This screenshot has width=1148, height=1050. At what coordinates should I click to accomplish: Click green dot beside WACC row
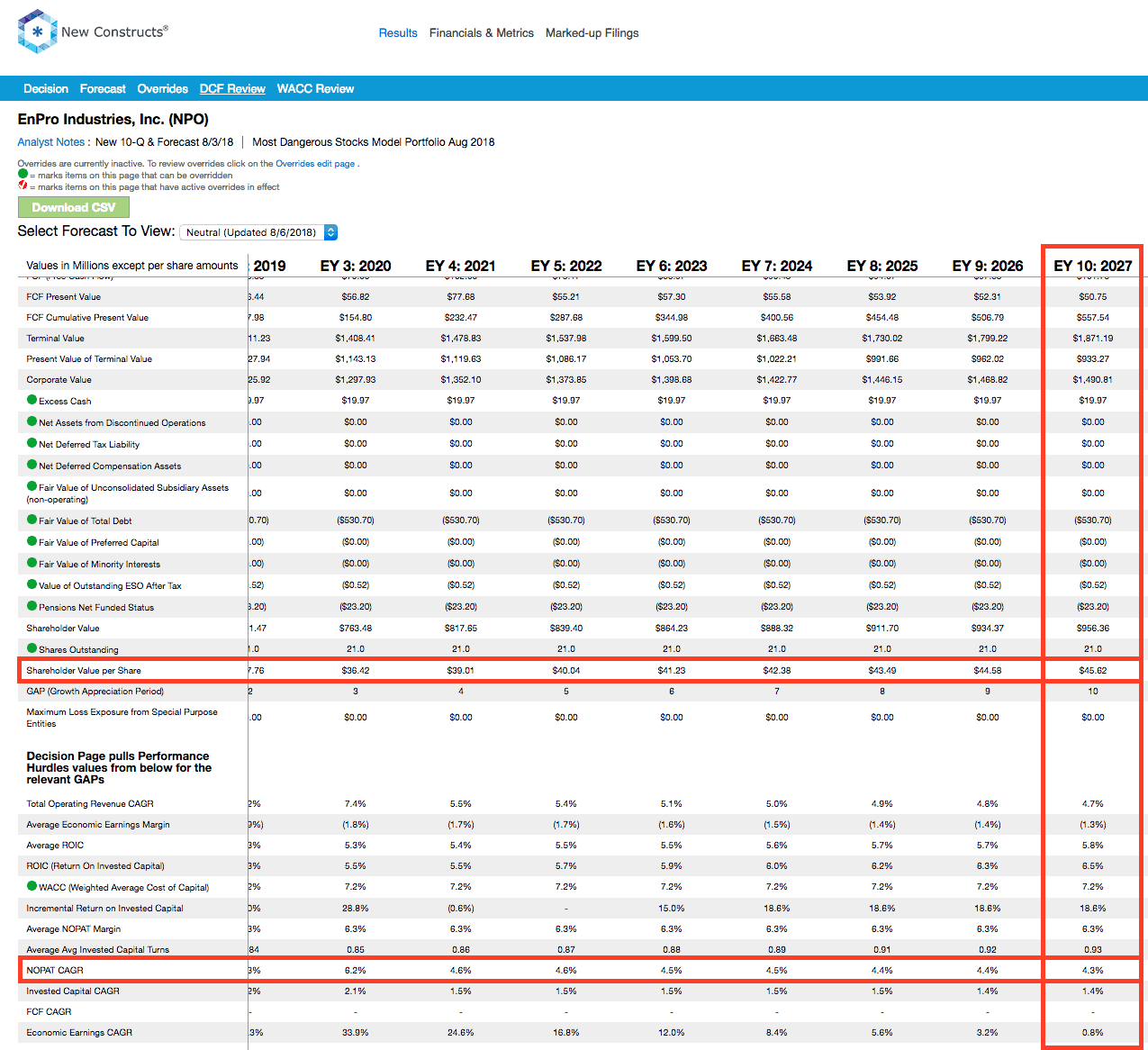click(32, 886)
